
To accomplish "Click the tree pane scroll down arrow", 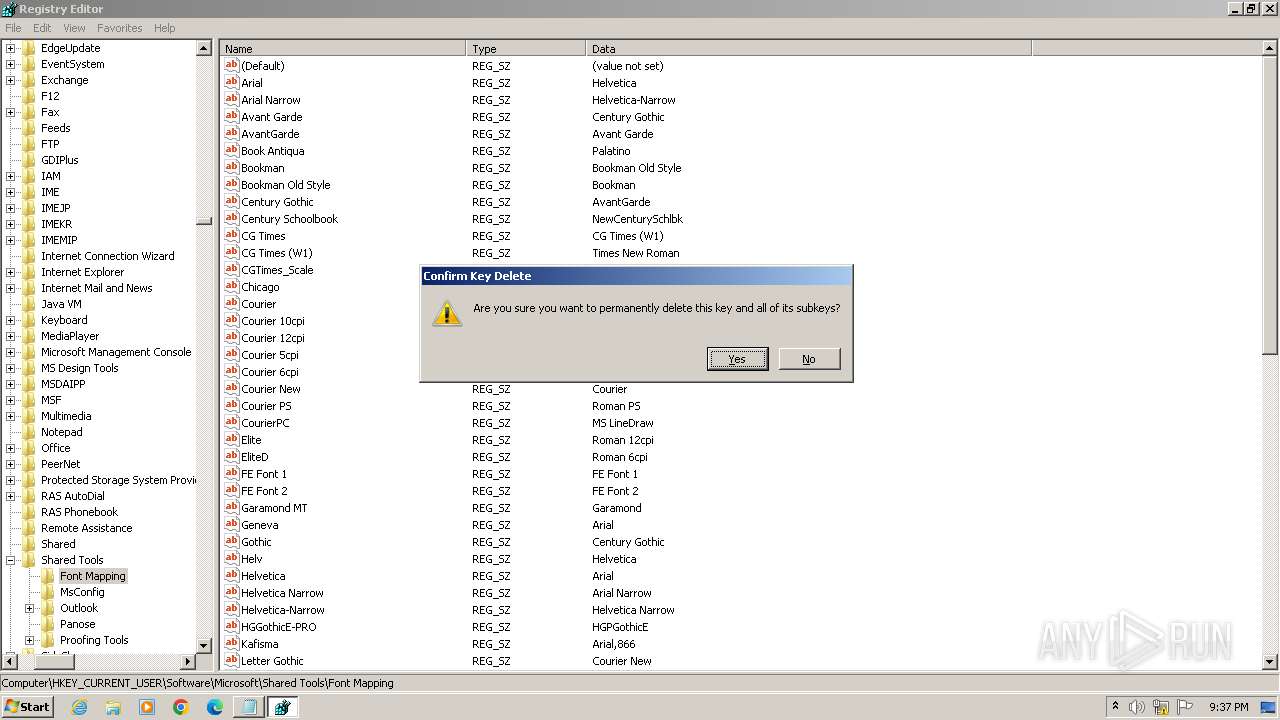I will (204, 646).
